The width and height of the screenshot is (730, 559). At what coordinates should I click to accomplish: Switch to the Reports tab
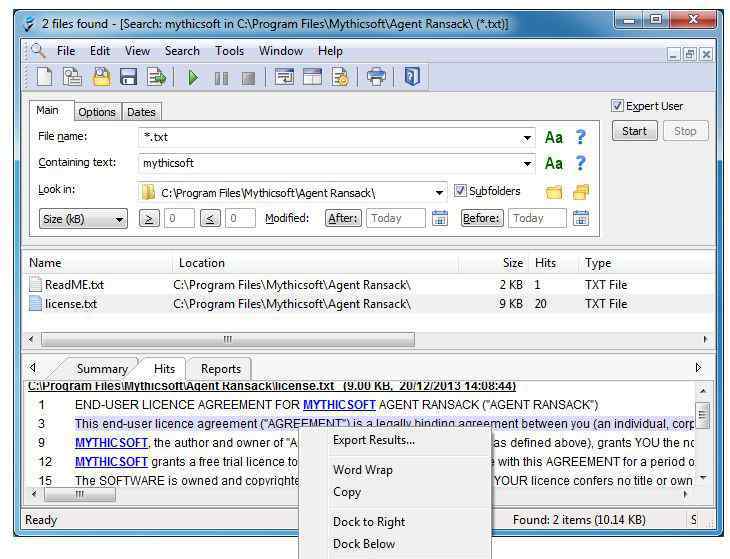click(x=221, y=369)
